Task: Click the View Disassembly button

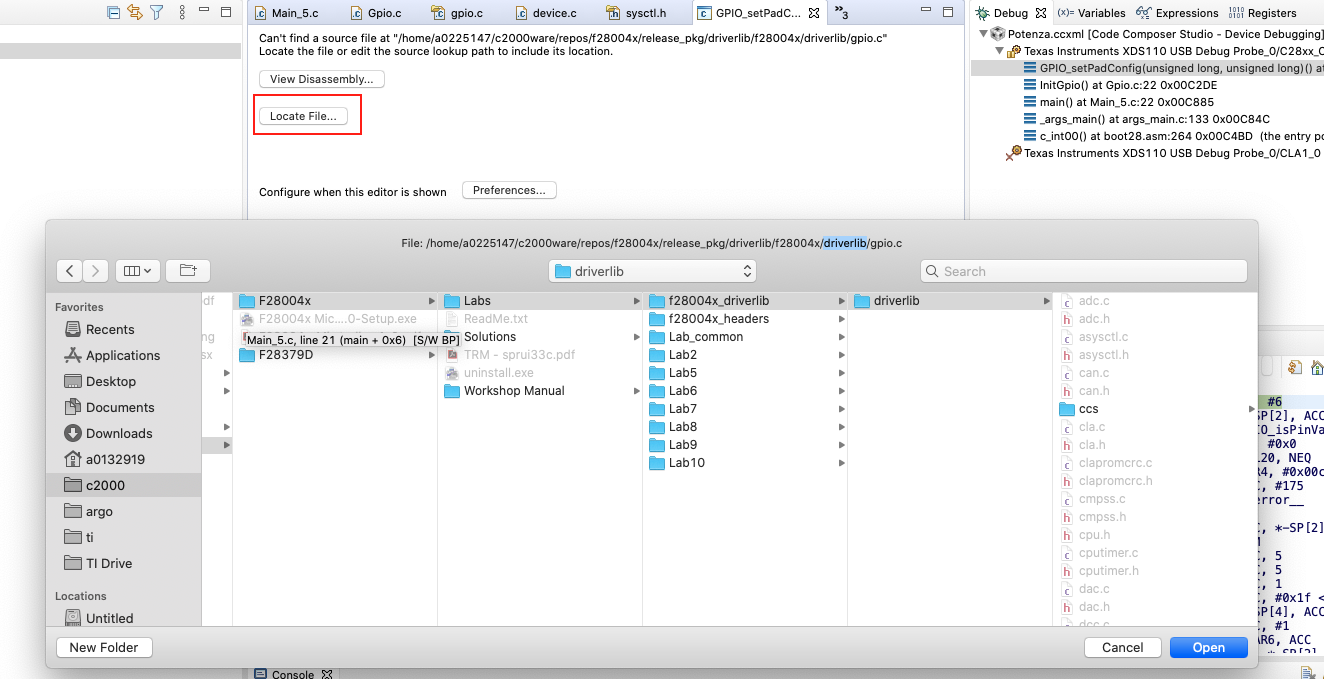Action: (x=321, y=78)
